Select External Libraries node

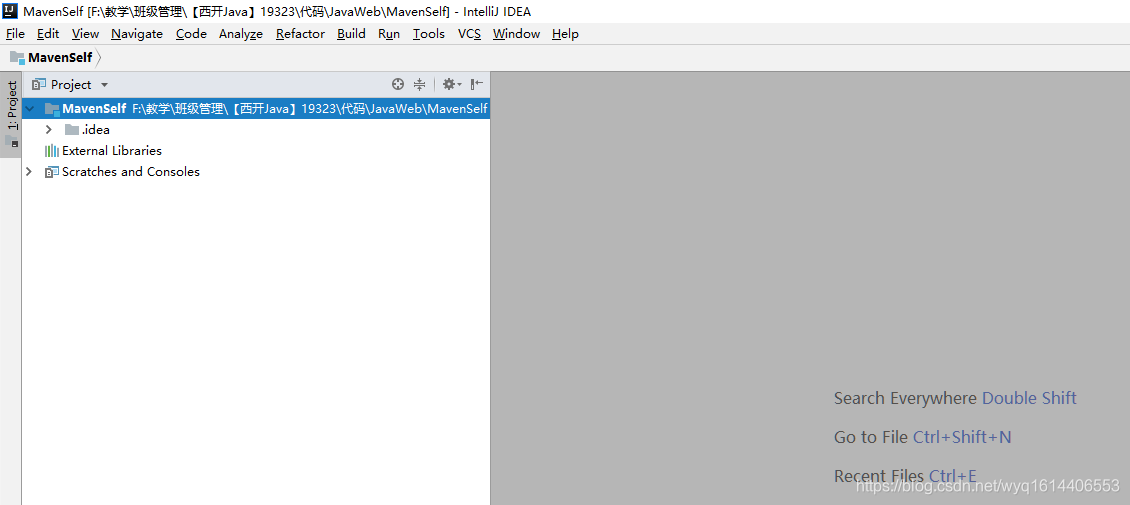click(112, 151)
